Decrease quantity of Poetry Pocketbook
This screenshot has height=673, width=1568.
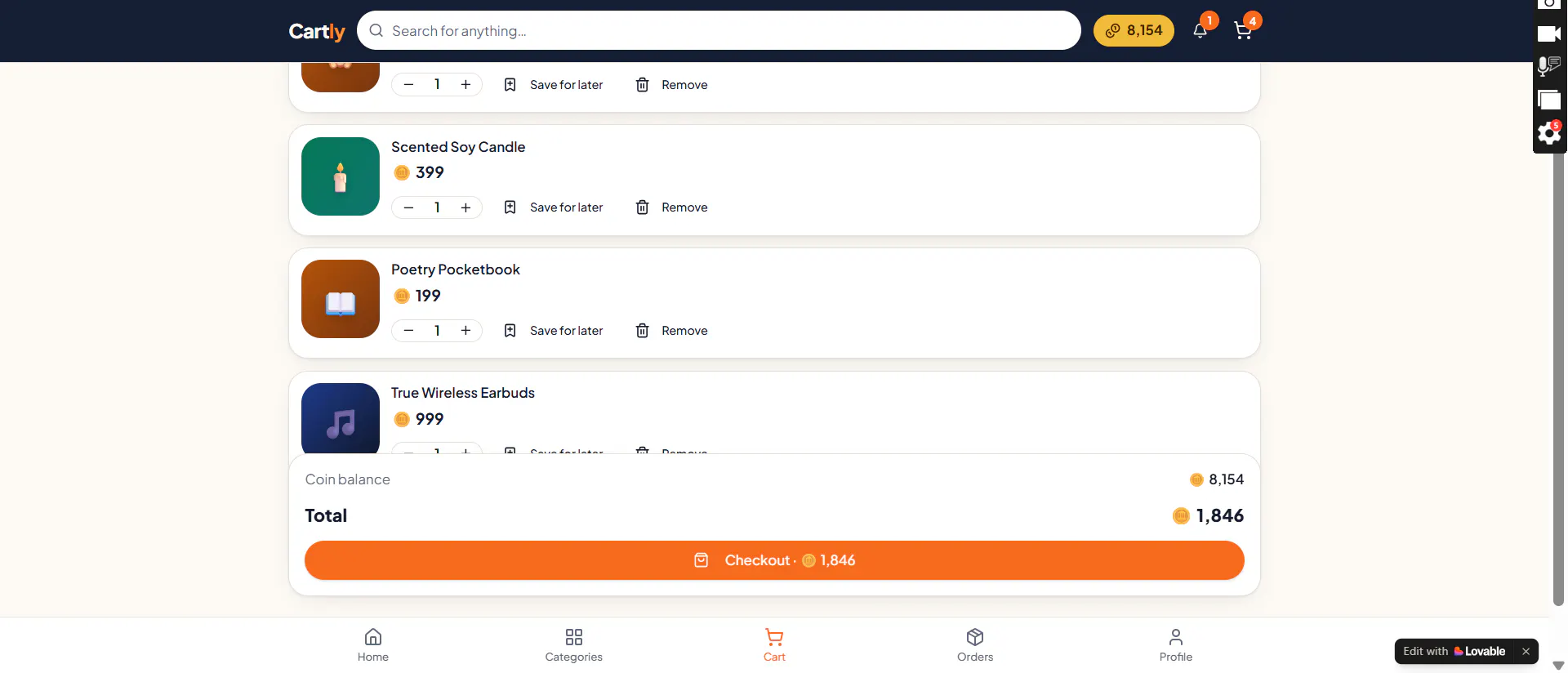(408, 331)
